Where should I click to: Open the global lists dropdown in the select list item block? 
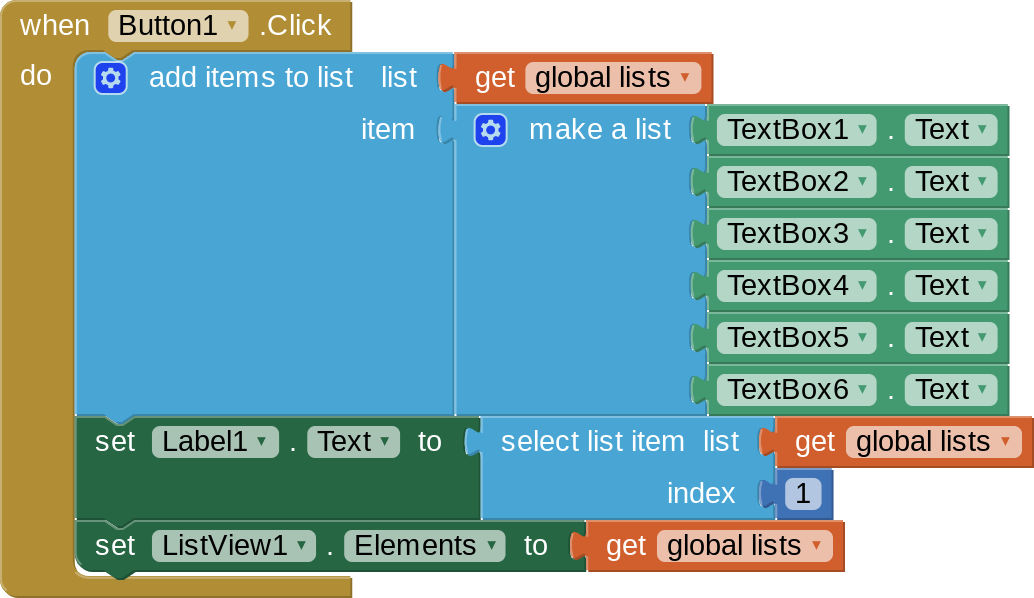933,442
